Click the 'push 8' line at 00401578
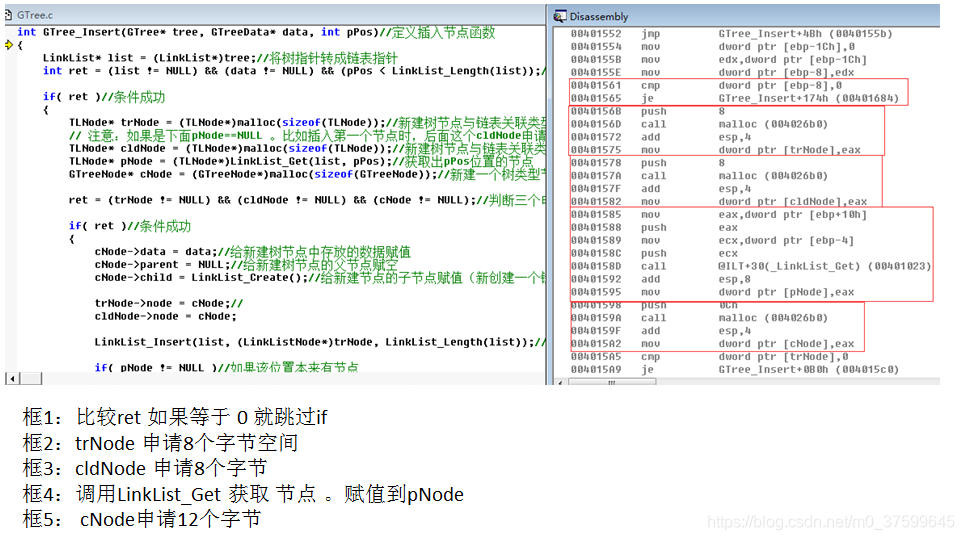Screen dimensions: 964x540 point(648,163)
